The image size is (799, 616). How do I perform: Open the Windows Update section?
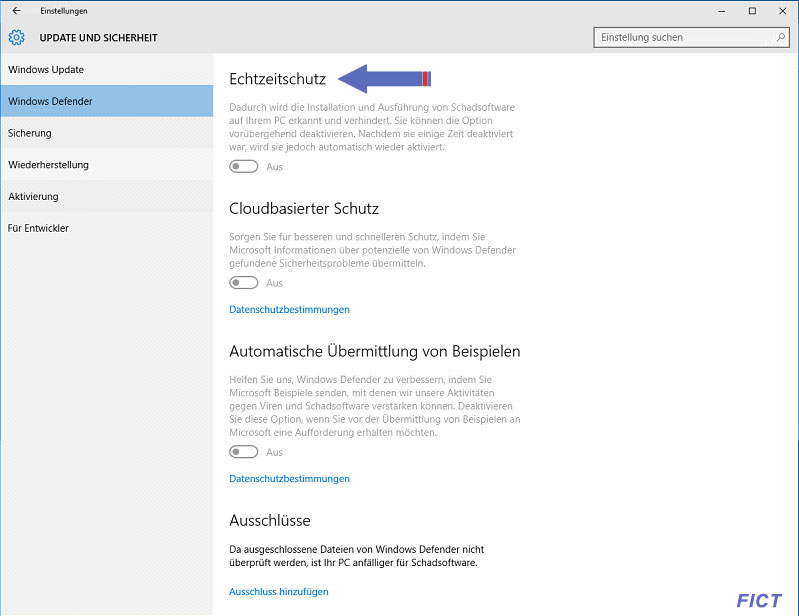click(x=106, y=69)
